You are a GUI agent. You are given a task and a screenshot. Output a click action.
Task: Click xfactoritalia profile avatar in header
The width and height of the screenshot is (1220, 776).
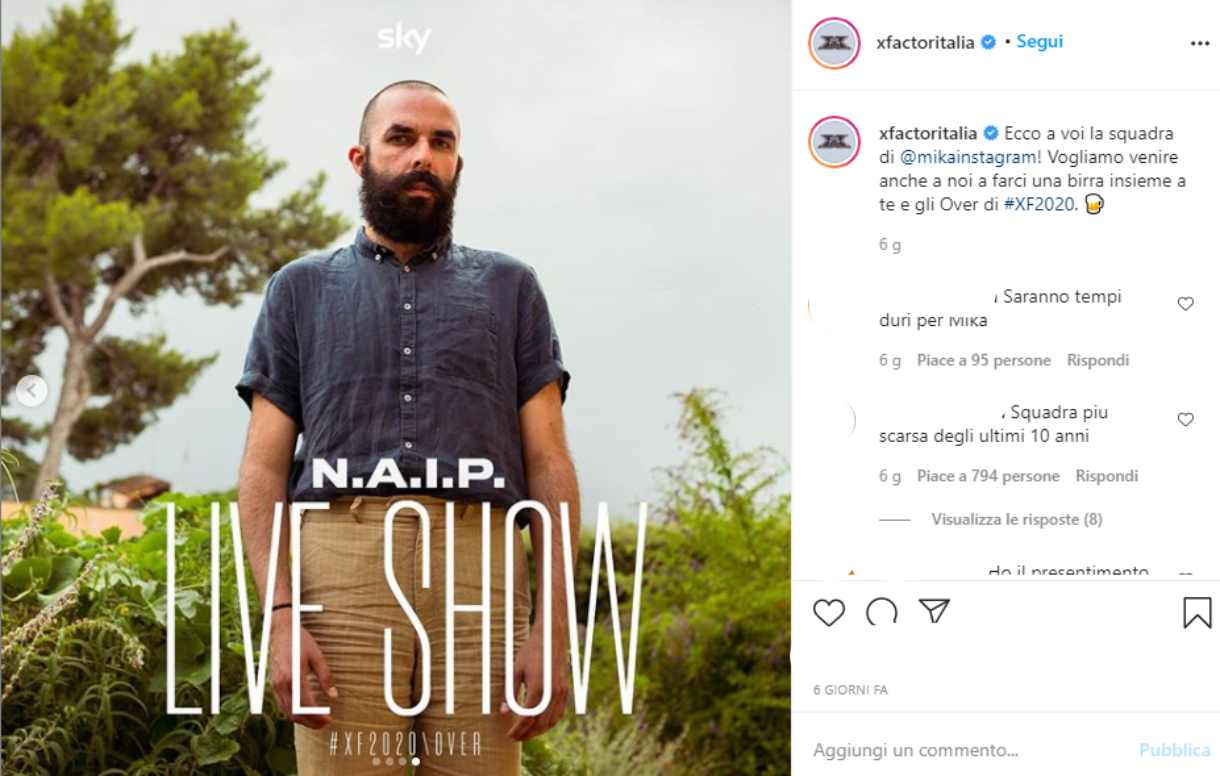[x=834, y=43]
